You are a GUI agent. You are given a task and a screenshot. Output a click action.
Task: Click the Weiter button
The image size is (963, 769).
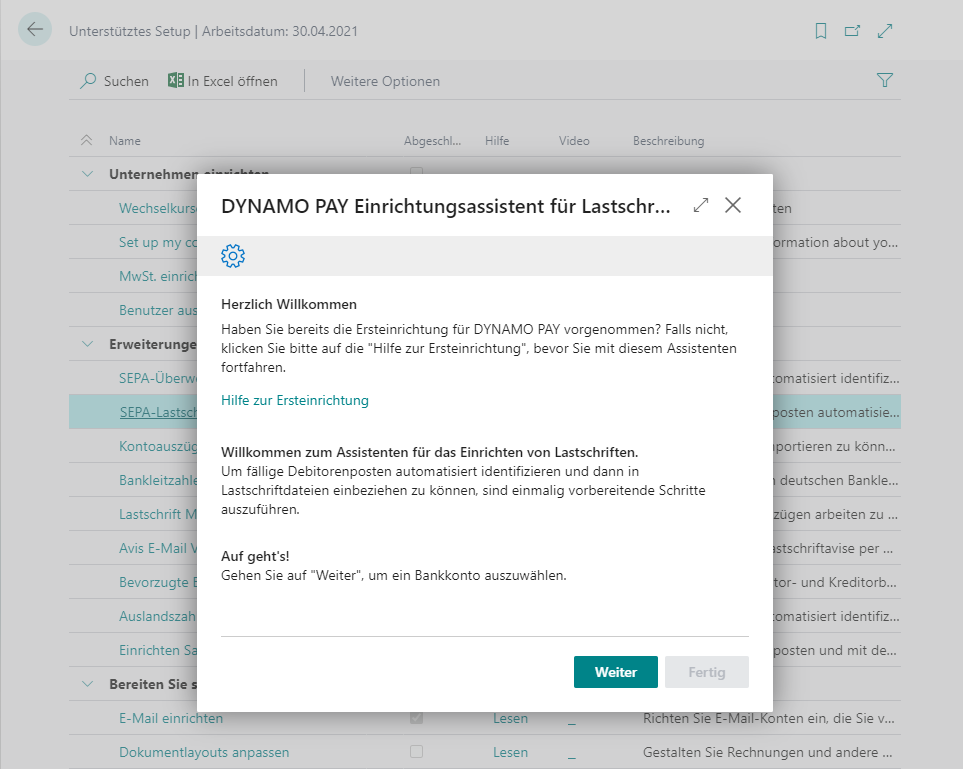616,672
